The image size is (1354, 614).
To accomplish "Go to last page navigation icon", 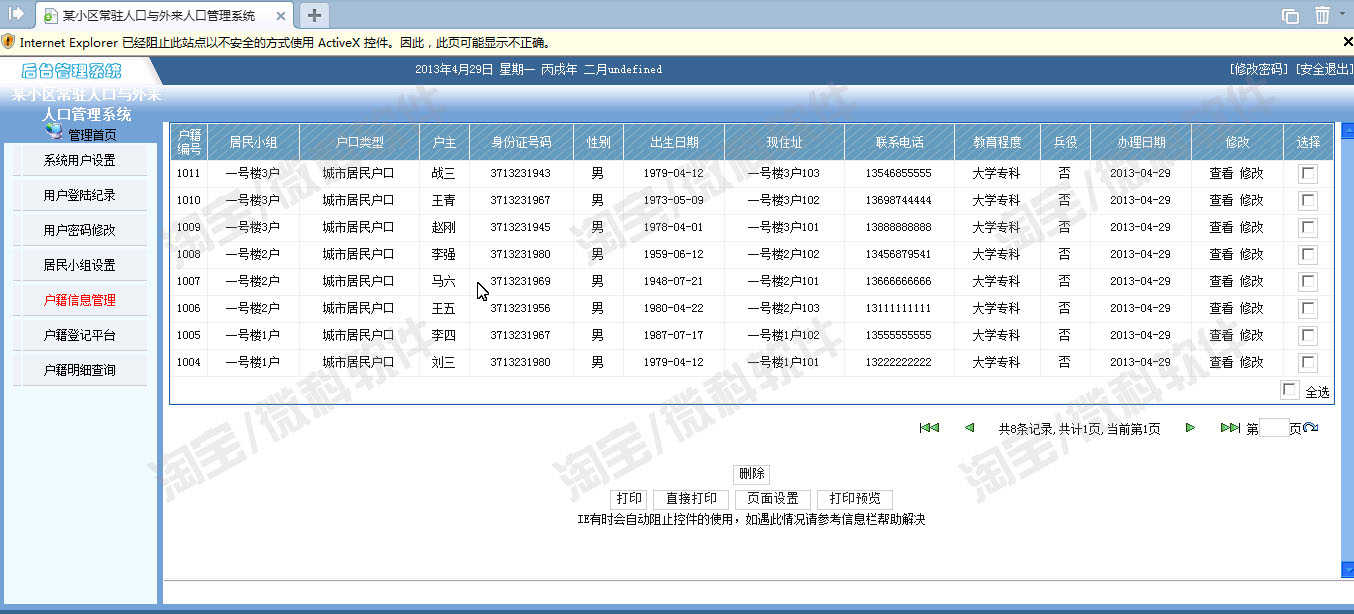I will pos(1230,428).
